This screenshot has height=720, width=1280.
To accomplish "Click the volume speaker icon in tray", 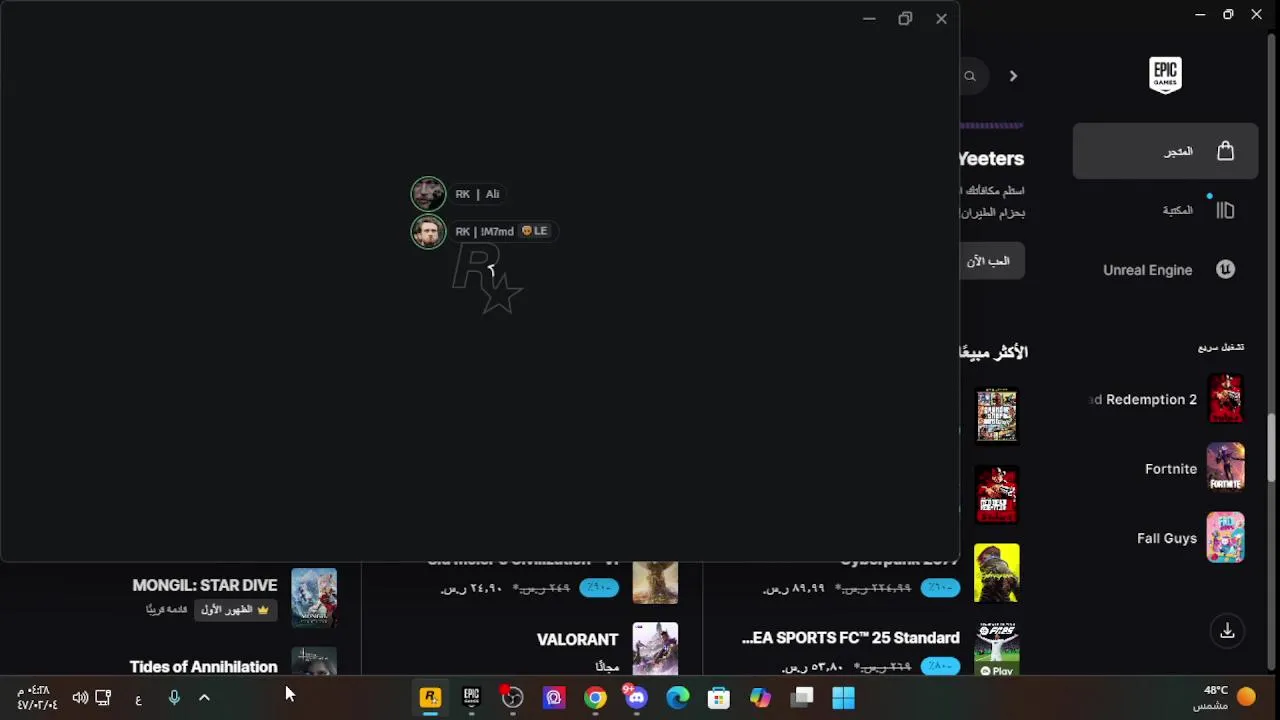I will tap(80, 698).
